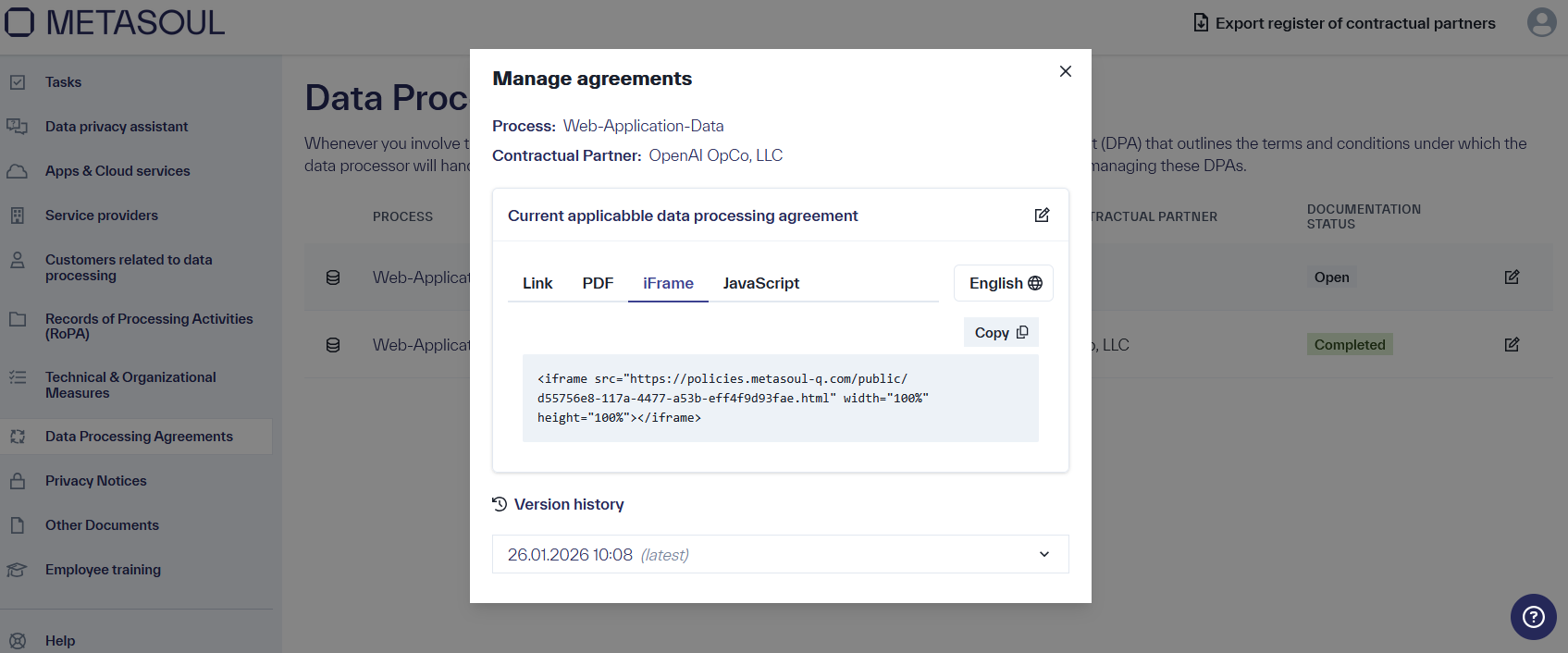The height and width of the screenshot is (653, 1568).
Task: Select the iFrame tab
Action: click(x=668, y=283)
